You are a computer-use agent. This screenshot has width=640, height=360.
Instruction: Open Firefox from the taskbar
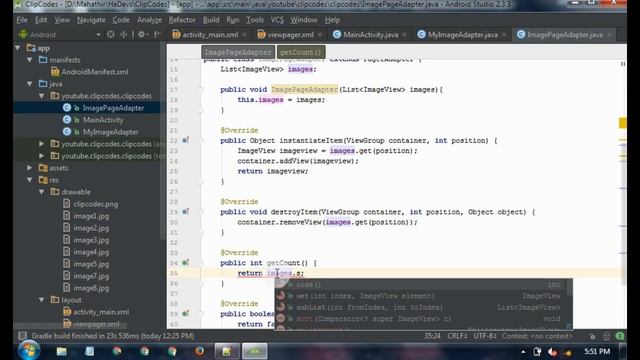coord(199,351)
